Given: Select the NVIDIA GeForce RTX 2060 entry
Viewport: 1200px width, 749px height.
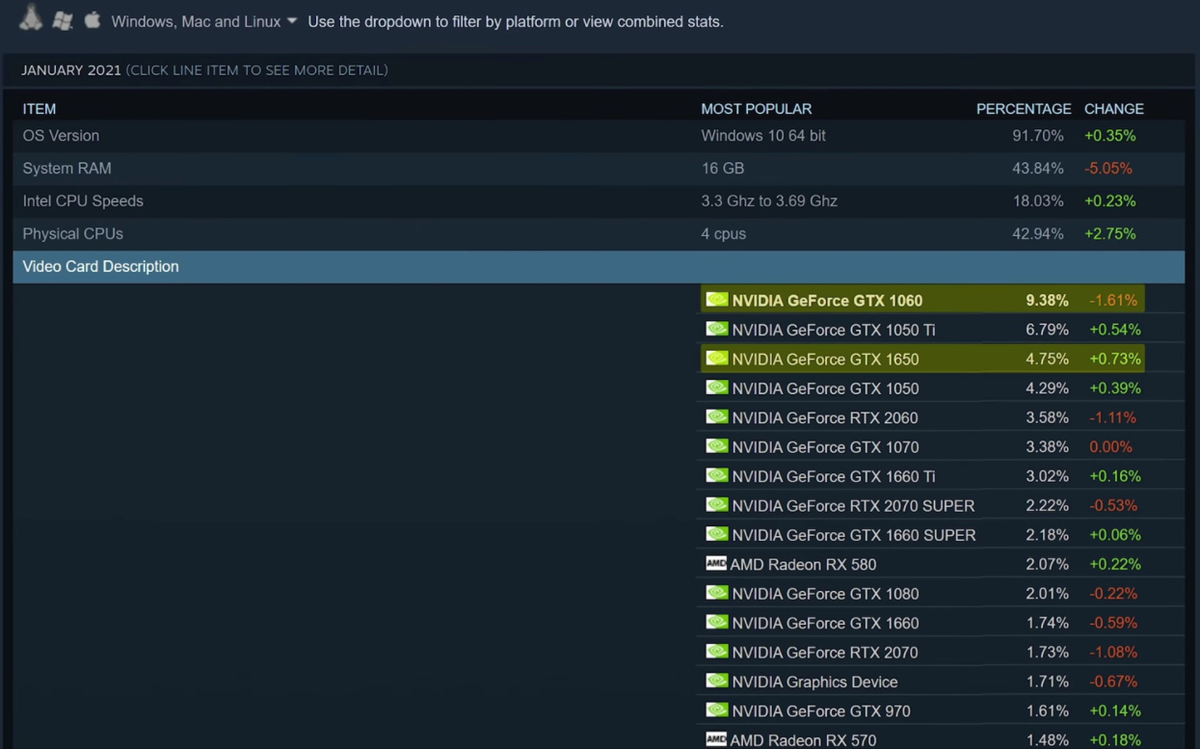Looking at the screenshot, I should click(820, 417).
